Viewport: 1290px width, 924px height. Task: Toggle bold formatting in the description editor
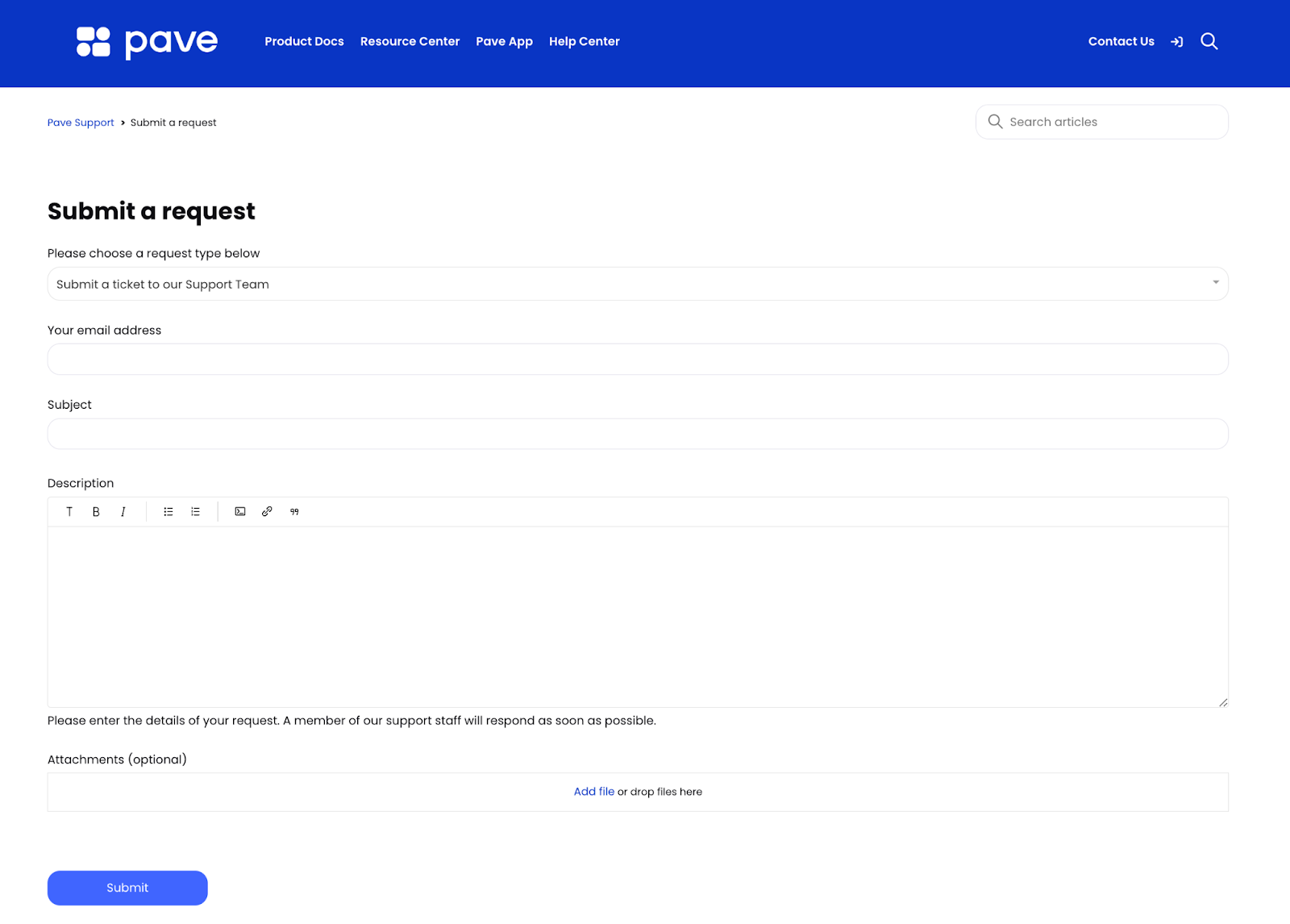[96, 511]
